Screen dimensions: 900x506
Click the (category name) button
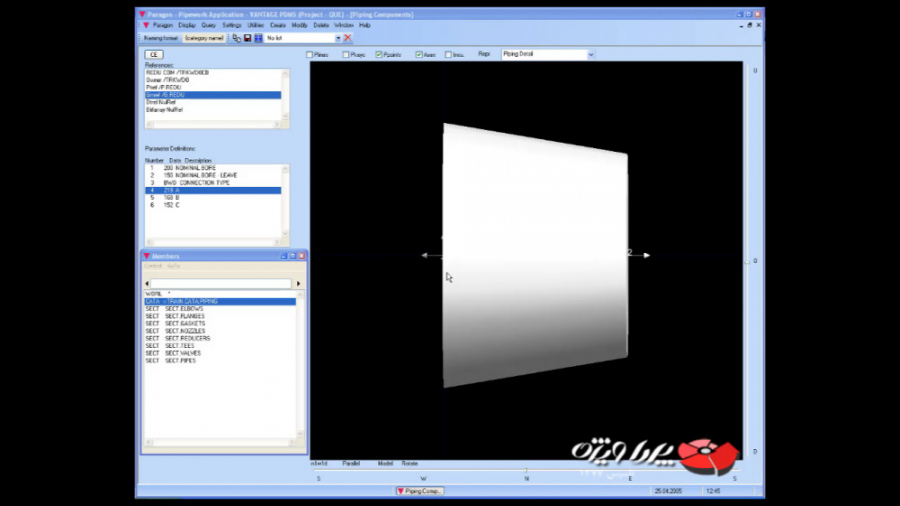pyautogui.click(x=204, y=38)
